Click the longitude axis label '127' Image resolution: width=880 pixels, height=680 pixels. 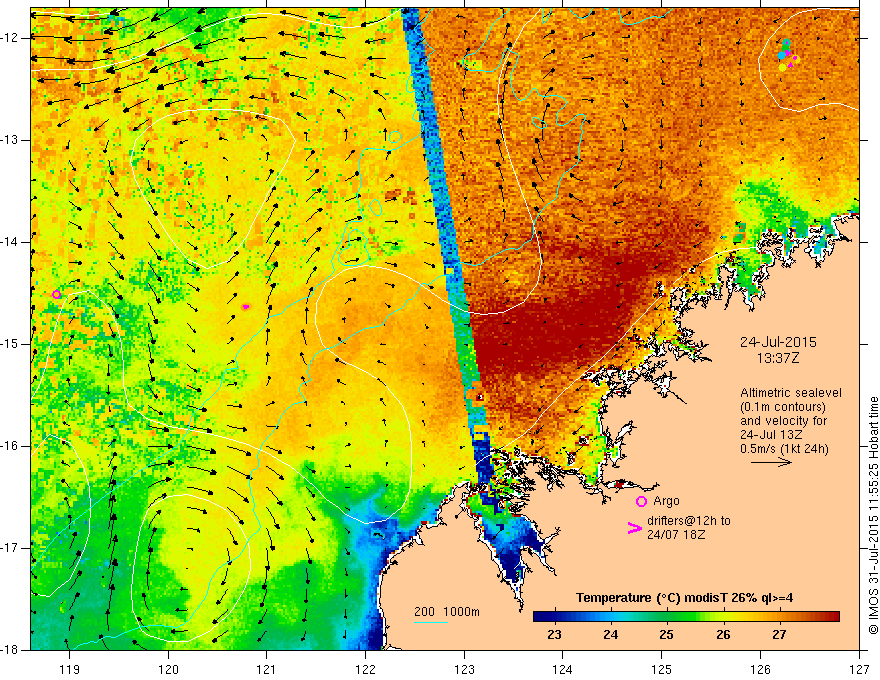coord(859,669)
